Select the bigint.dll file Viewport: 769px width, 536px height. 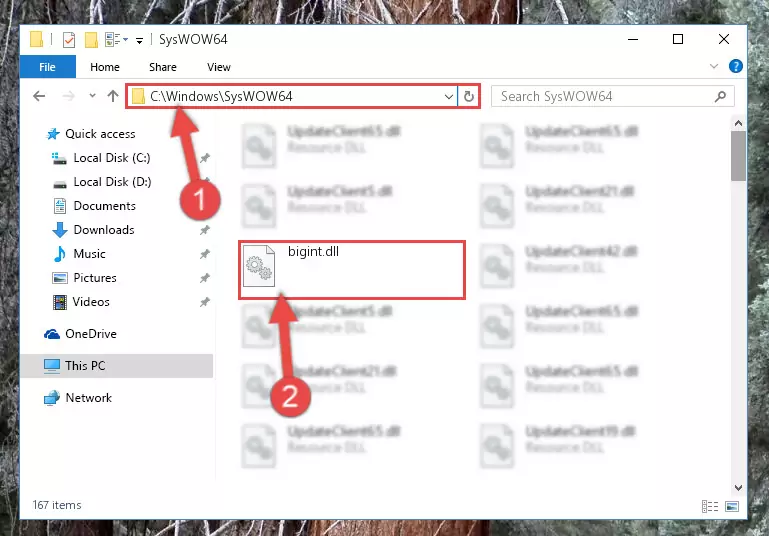coord(352,269)
